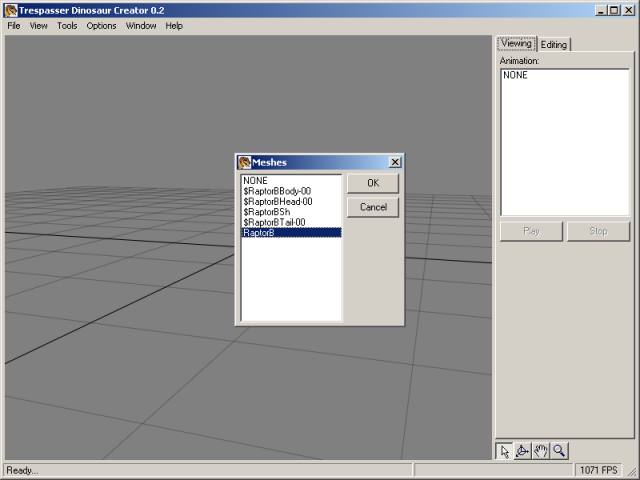Select the arrow pointer tool
Viewport: 640px width, 480px height.
point(505,451)
